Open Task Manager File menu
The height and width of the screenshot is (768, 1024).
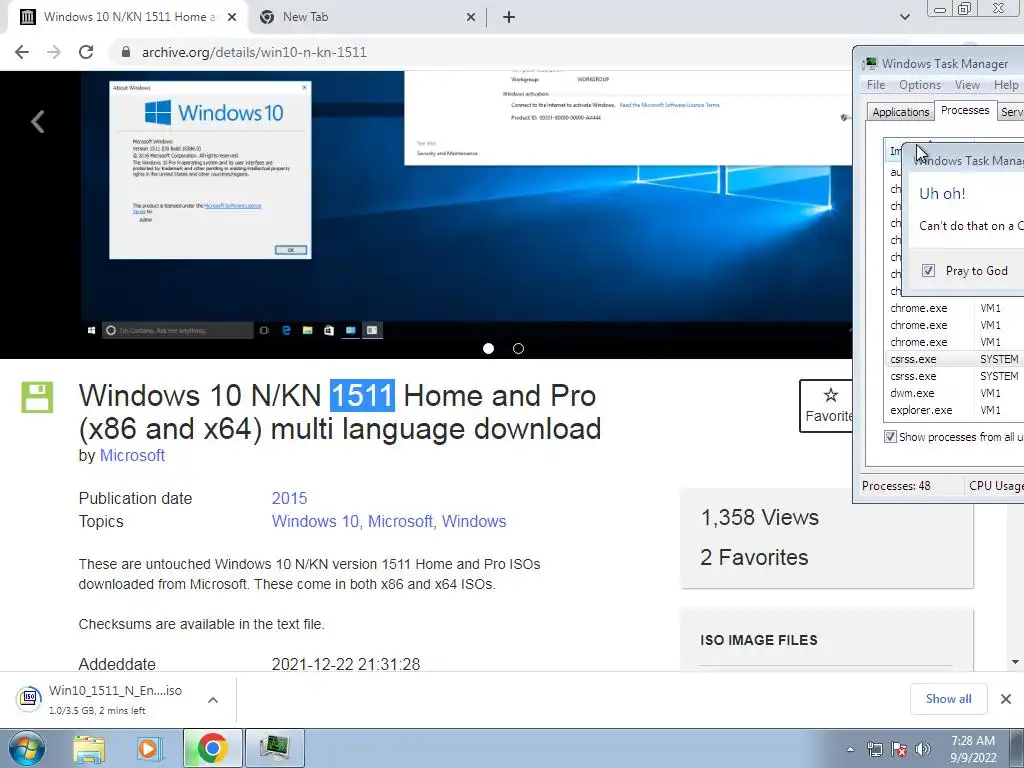[876, 85]
